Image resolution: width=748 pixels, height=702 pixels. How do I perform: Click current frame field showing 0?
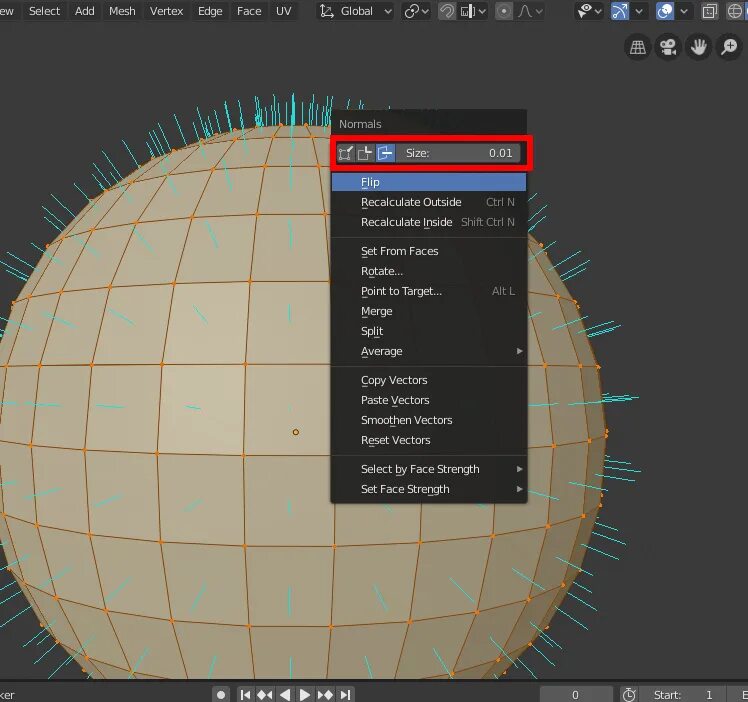576,695
